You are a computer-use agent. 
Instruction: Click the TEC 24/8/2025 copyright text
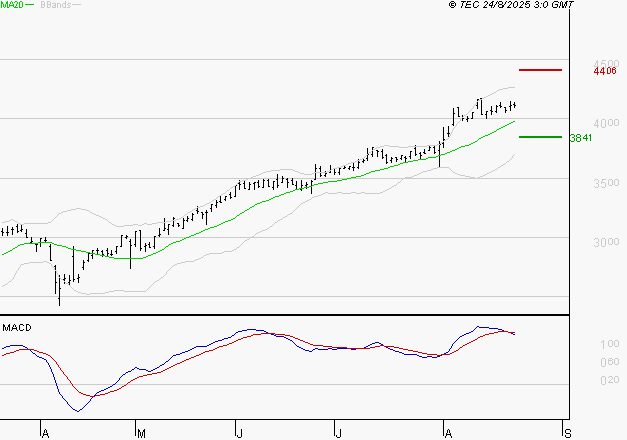coord(511,5)
